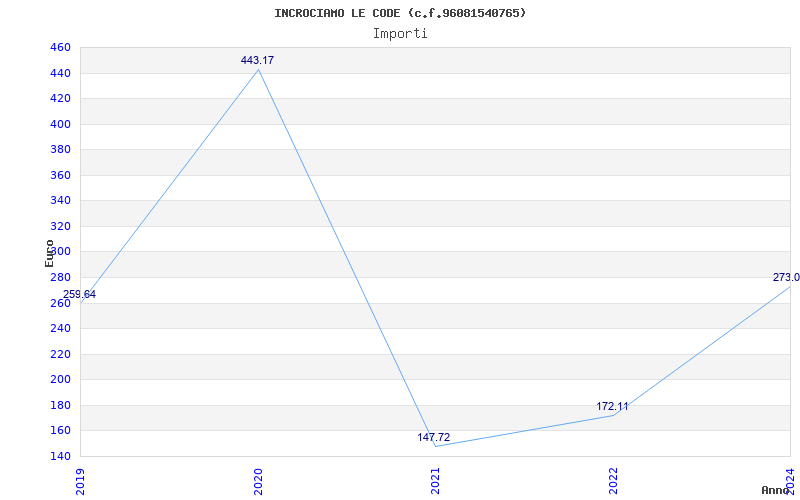Click the 2020 x-axis year label
800x500 pixels.
click(x=258, y=481)
